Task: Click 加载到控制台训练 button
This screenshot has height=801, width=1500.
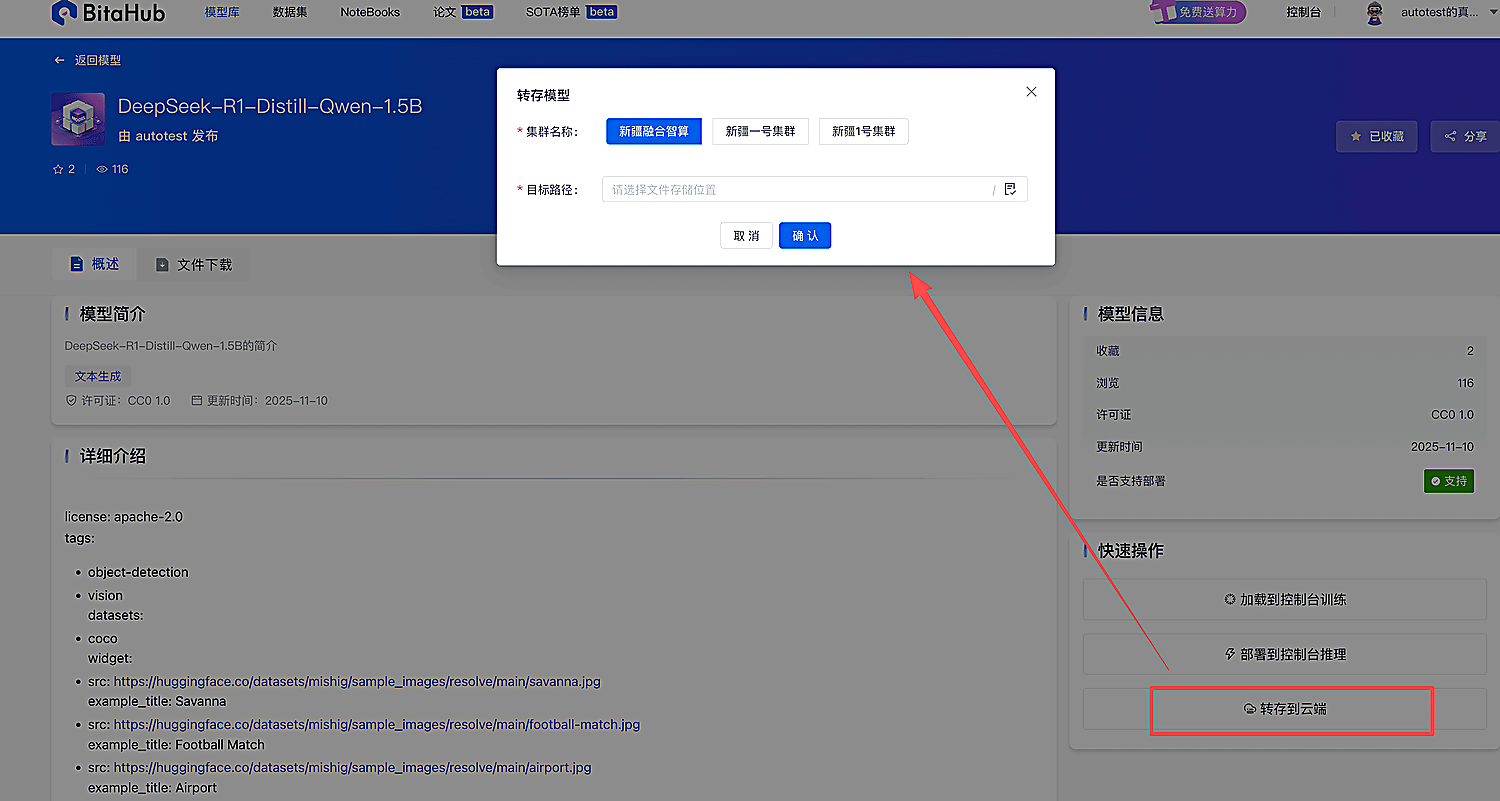Action: (x=1285, y=600)
